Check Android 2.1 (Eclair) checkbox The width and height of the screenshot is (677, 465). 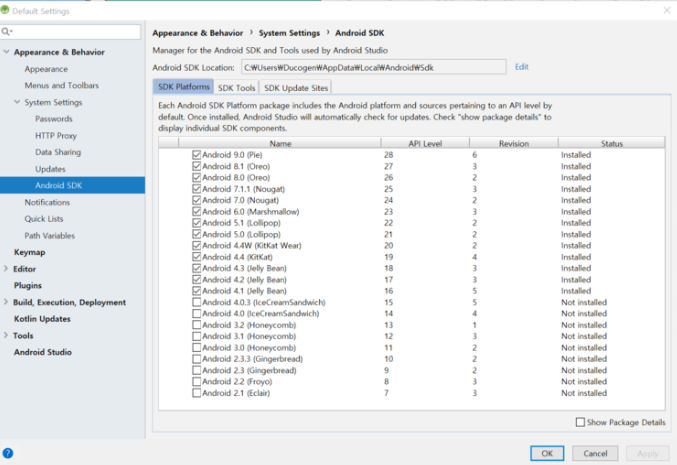pyautogui.click(x=196, y=393)
